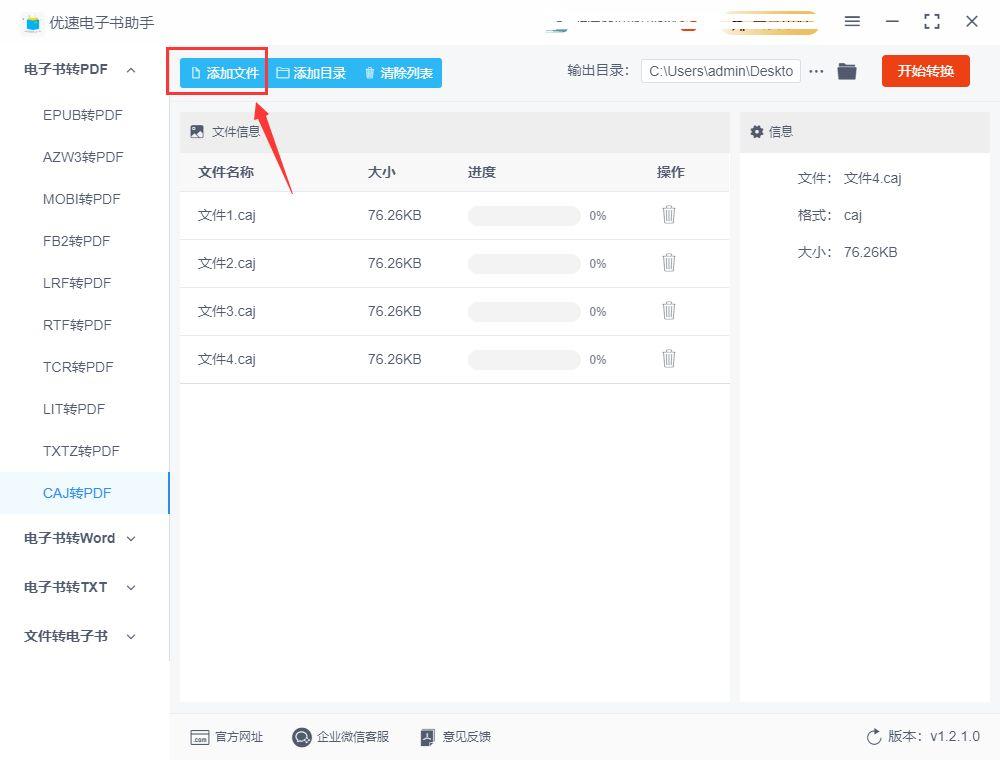Delete 文件2.caj with its trash icon
Screen dimensions: 1000x760
click(x=668, y=263)
